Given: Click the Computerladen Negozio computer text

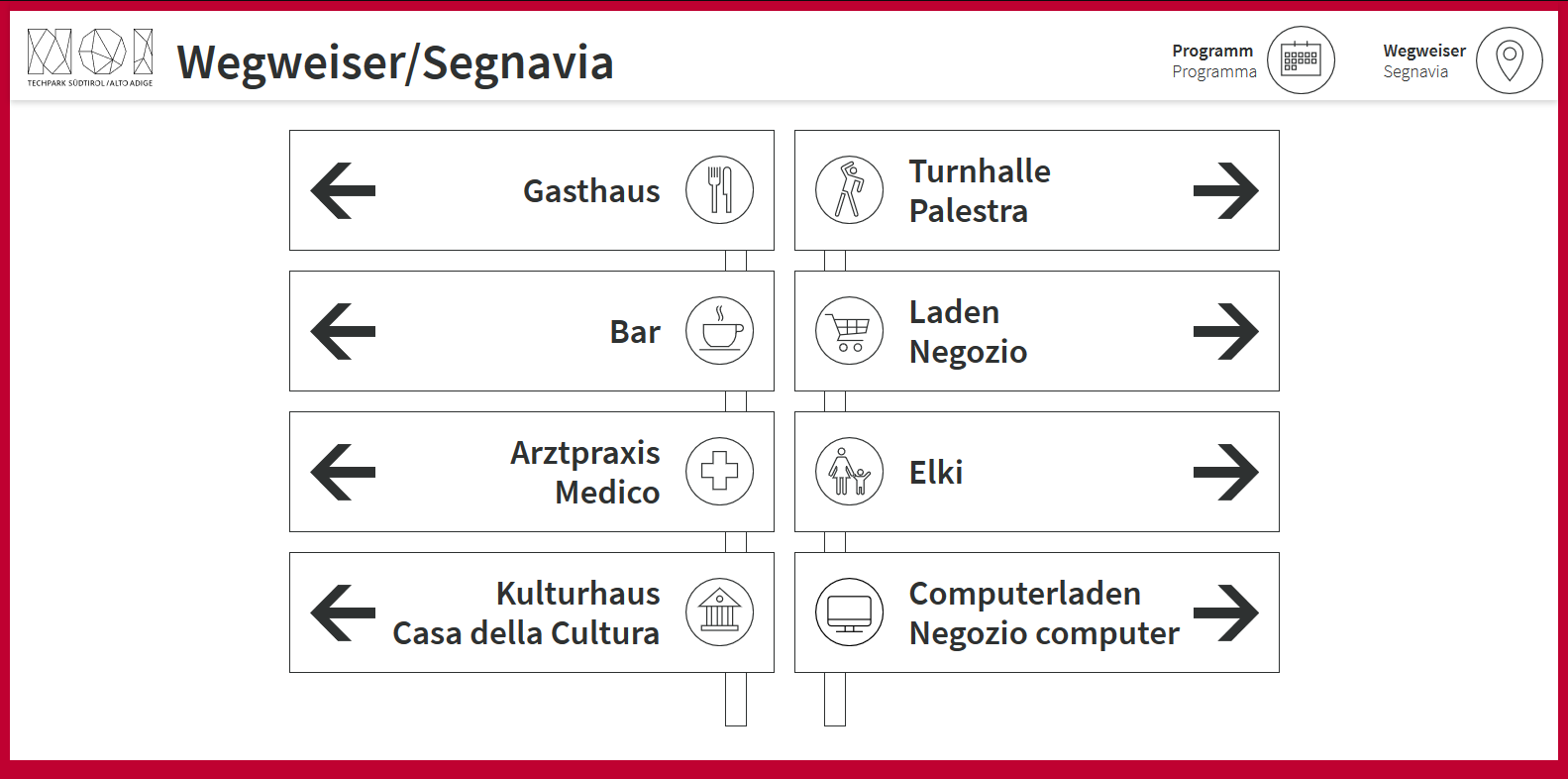Looking at the screenshot, I should click(1043, 613).
